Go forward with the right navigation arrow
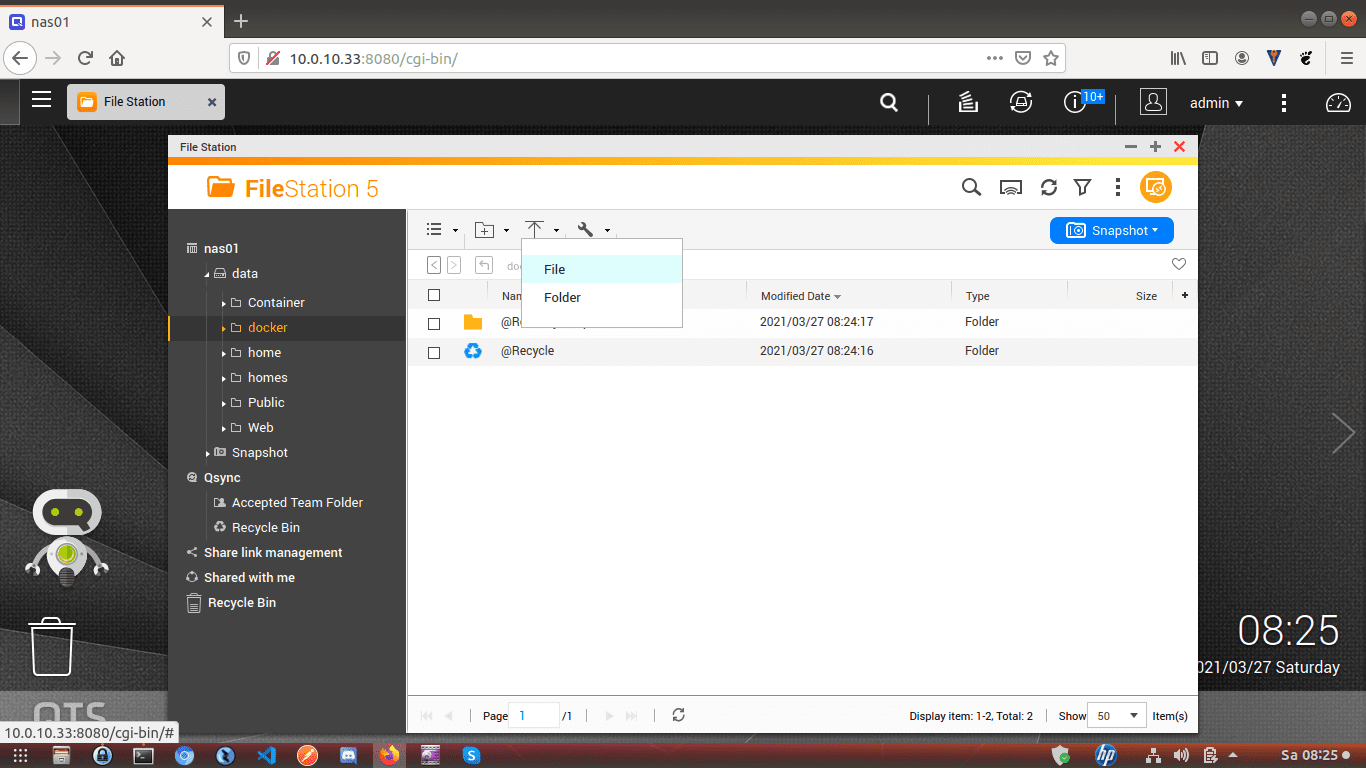Viewport: 1366px width, 768px height. coord(454,265)
